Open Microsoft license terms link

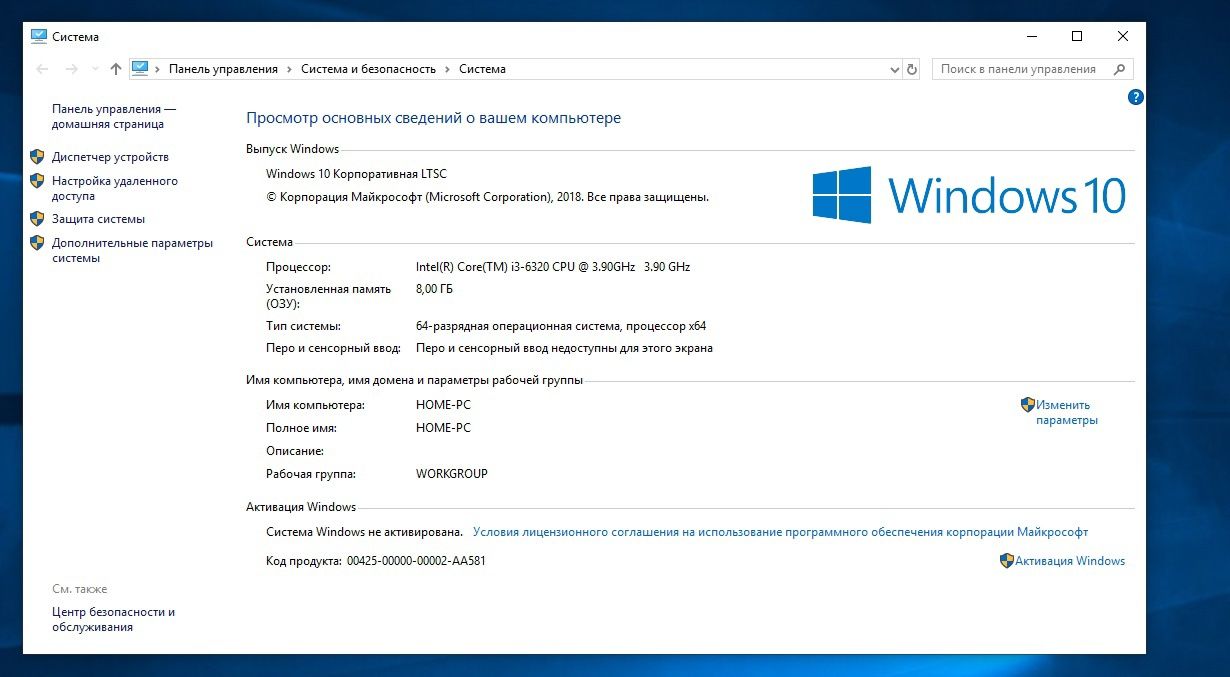click(780, 532)
